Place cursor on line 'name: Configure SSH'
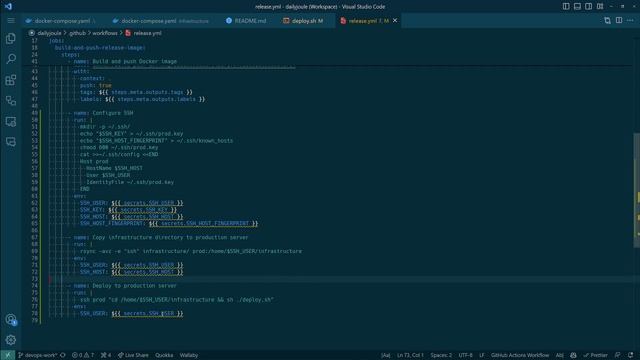640x360 pixels. coord(103,113)
